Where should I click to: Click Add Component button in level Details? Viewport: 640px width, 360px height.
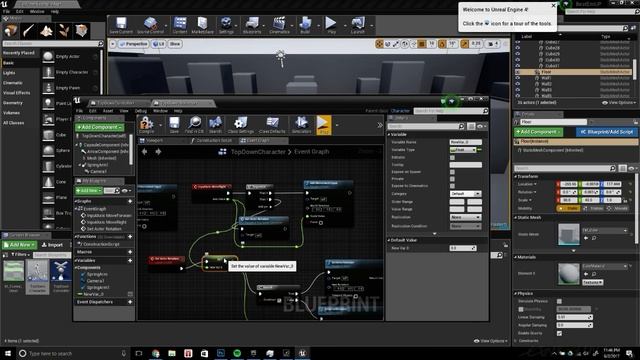(538, 132)
